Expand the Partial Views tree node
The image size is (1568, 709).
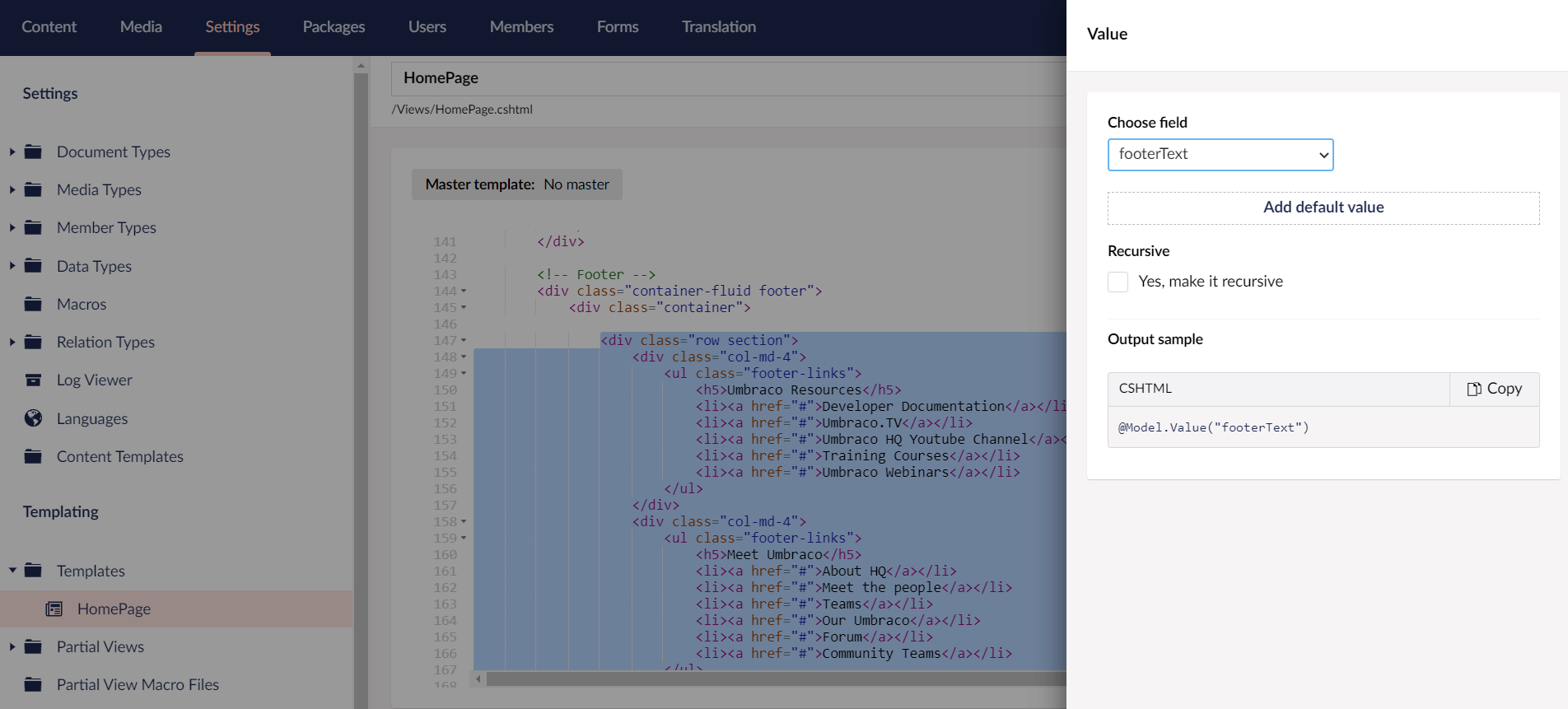click(12, 646)
